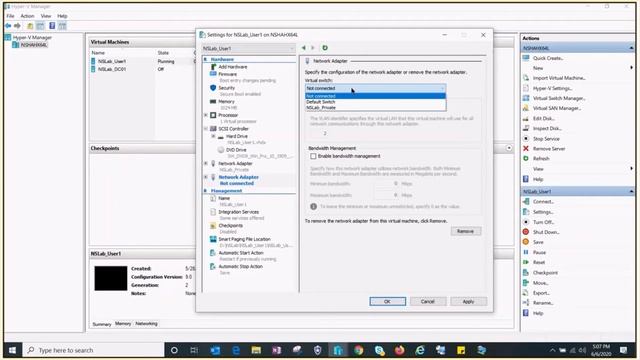The height and width of the screenshot is (360, 640).
Task: Open the Virtual switch combo box
Action: [376, 88]
